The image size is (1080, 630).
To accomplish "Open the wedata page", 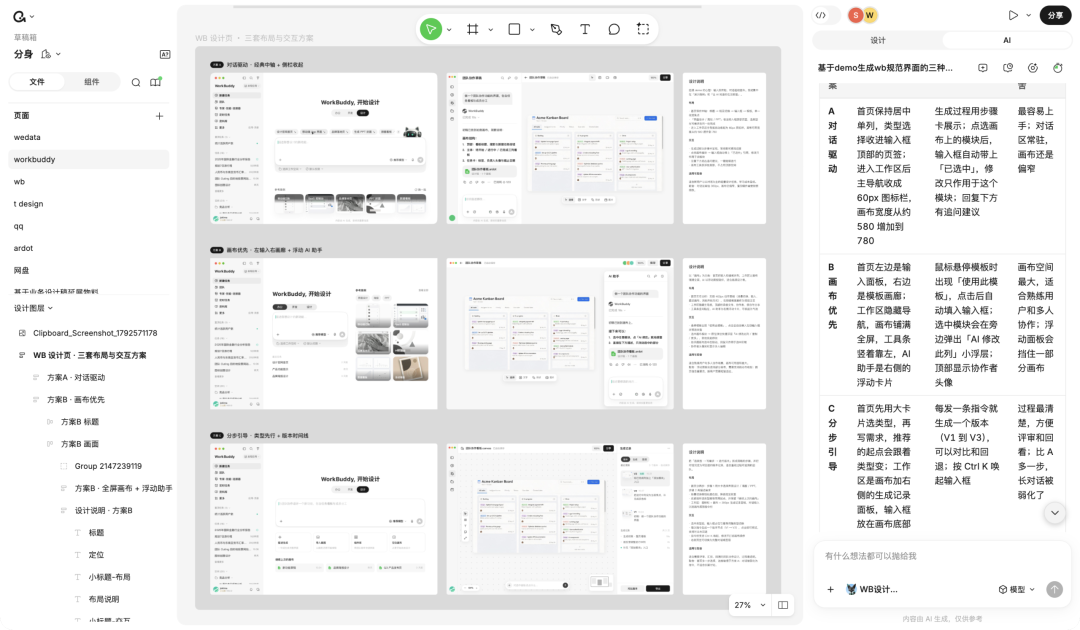I will [89, 138].
